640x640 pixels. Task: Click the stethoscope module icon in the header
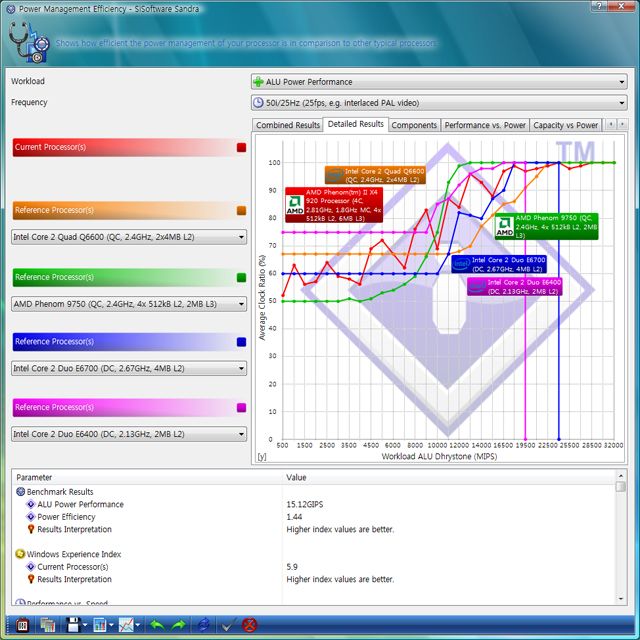[29, 42]
